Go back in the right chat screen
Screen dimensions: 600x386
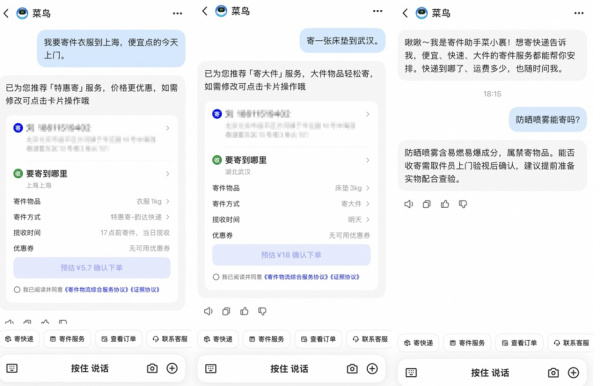(x=405, y=13)
